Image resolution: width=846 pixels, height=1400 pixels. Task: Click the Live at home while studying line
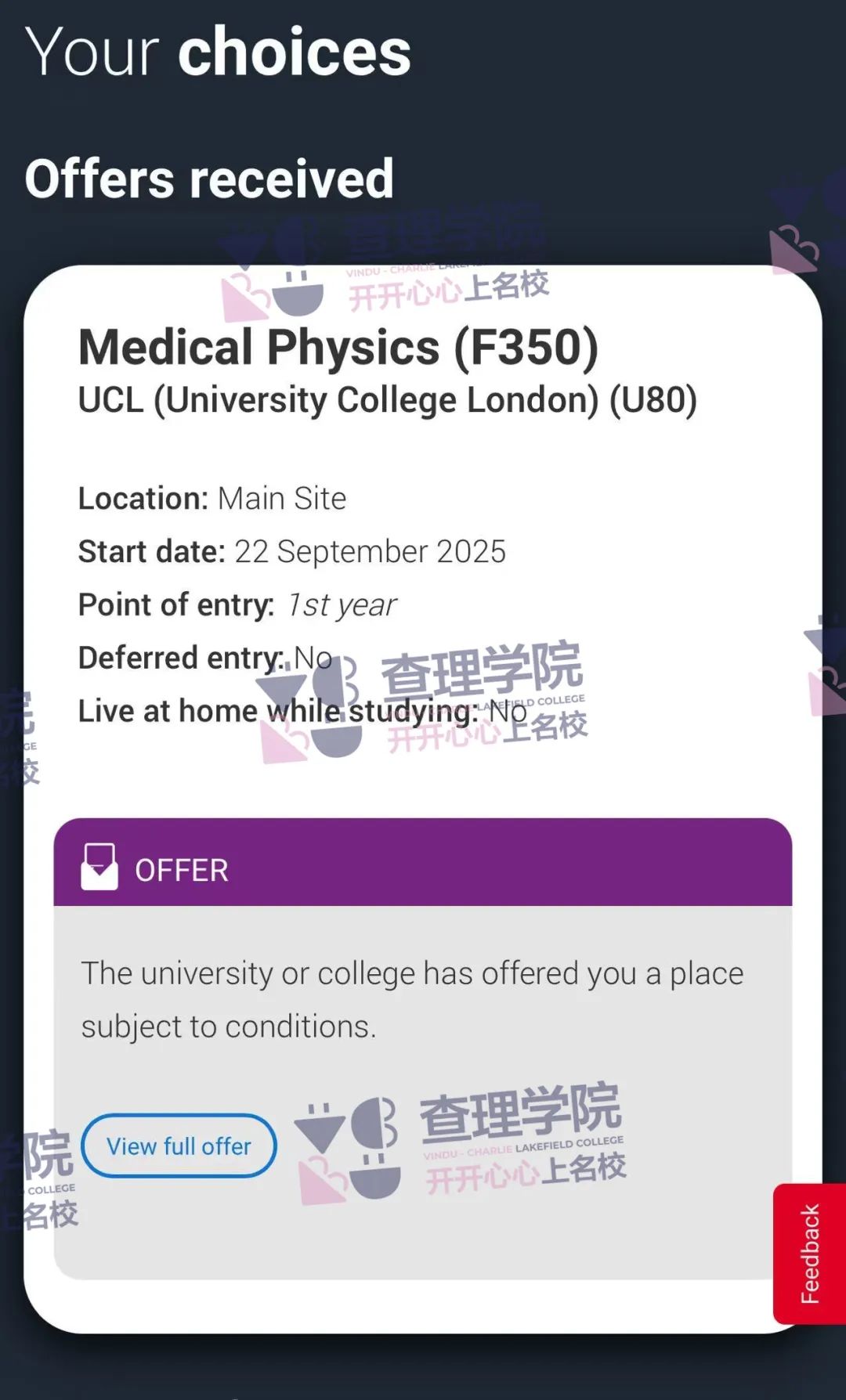click(x=302, y=711)
